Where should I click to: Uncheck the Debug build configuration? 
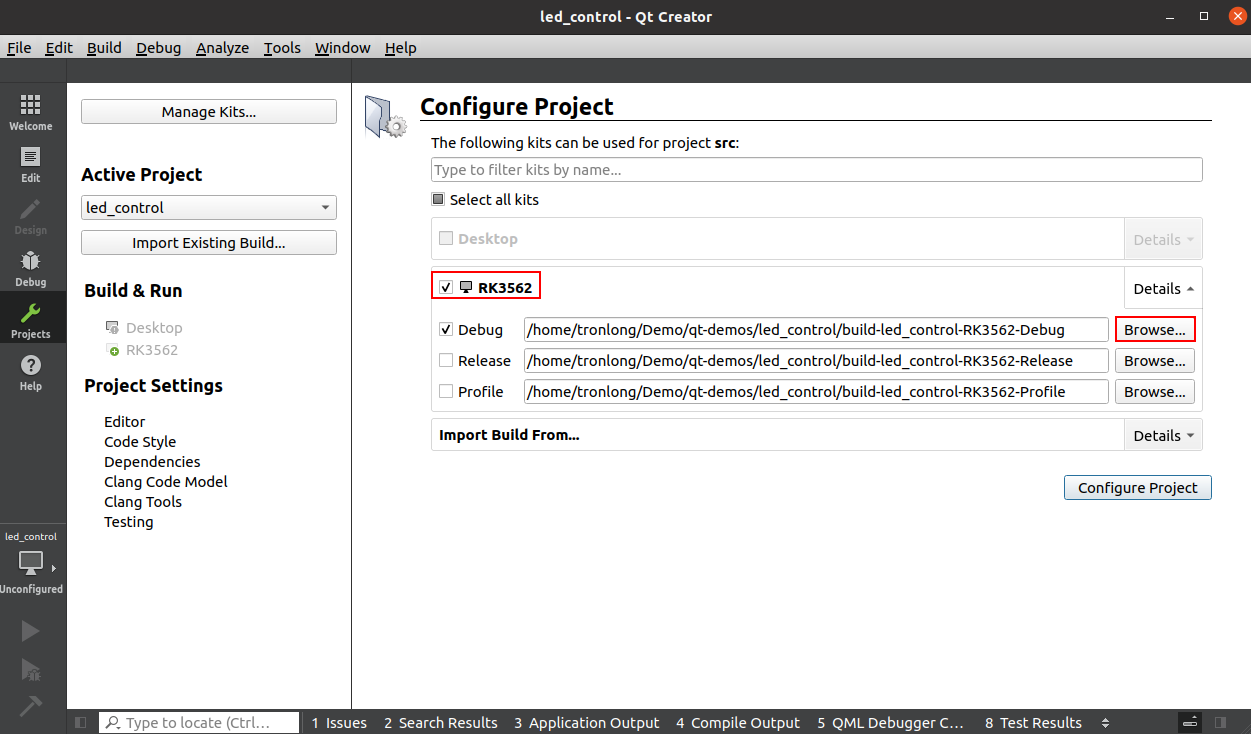[x=446, y=329]
